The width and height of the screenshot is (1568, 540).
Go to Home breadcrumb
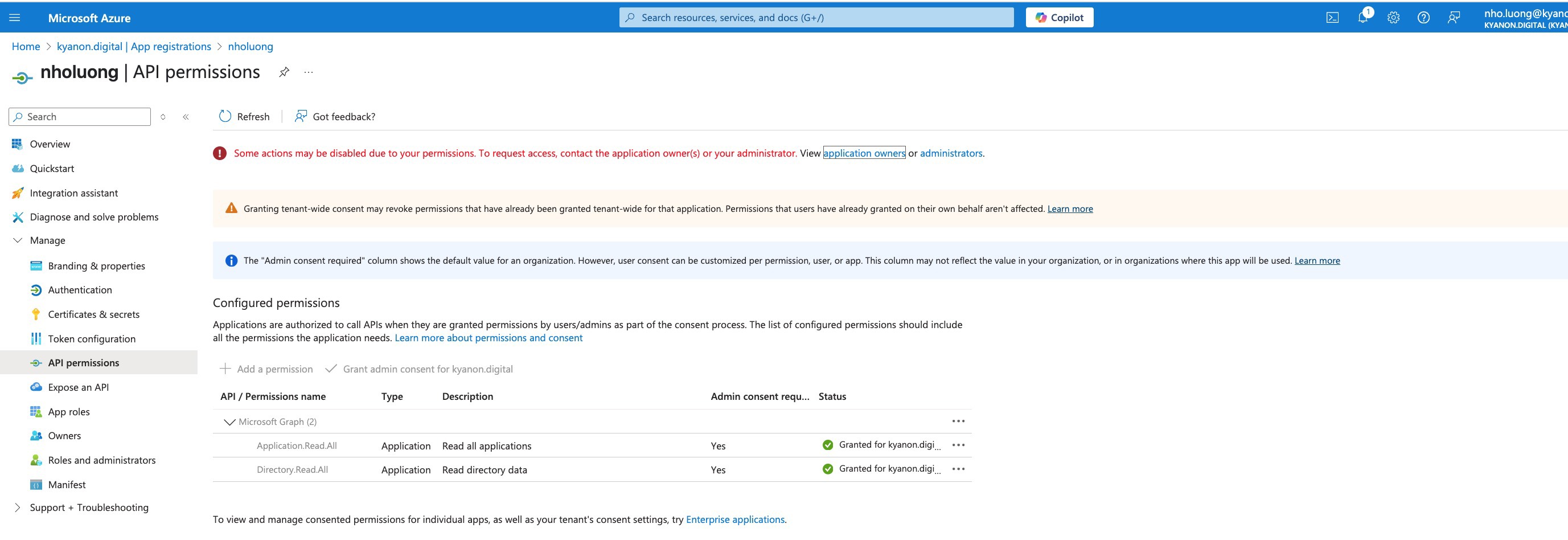coord(26,46)
